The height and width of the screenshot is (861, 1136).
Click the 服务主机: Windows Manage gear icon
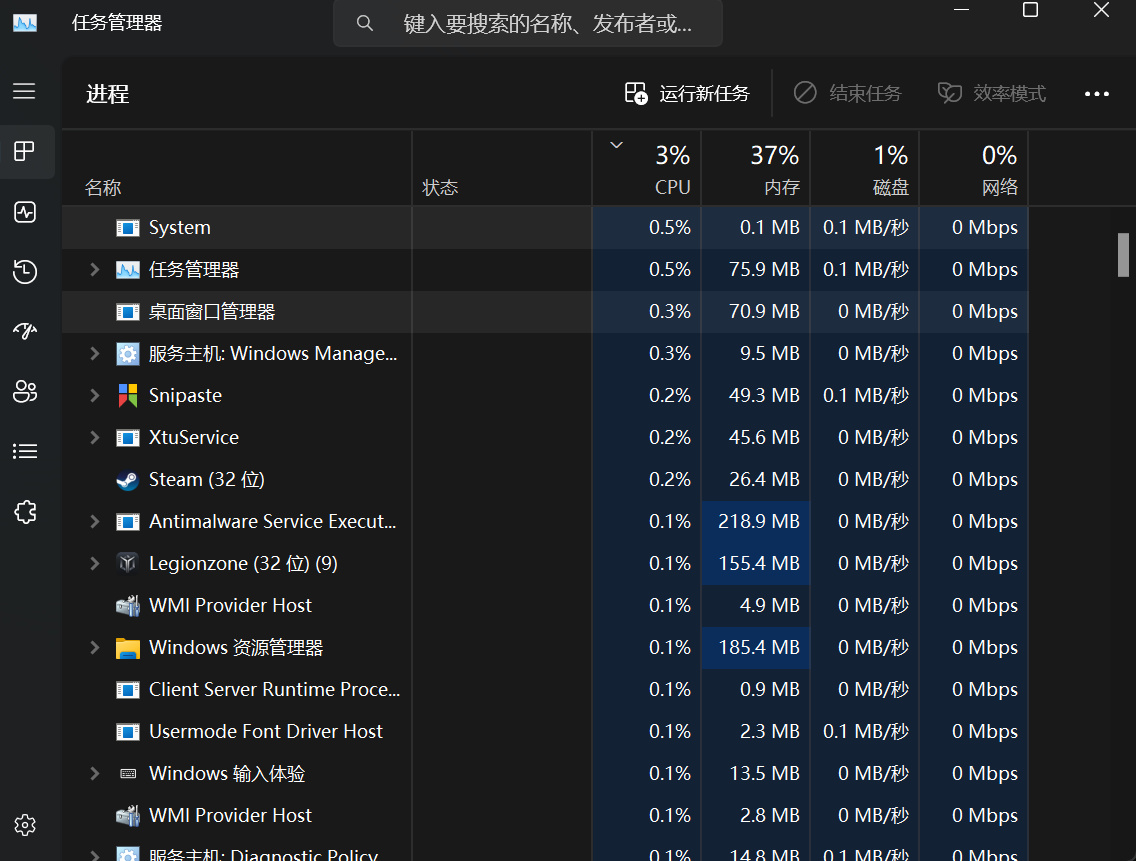[x=128, y=354]
